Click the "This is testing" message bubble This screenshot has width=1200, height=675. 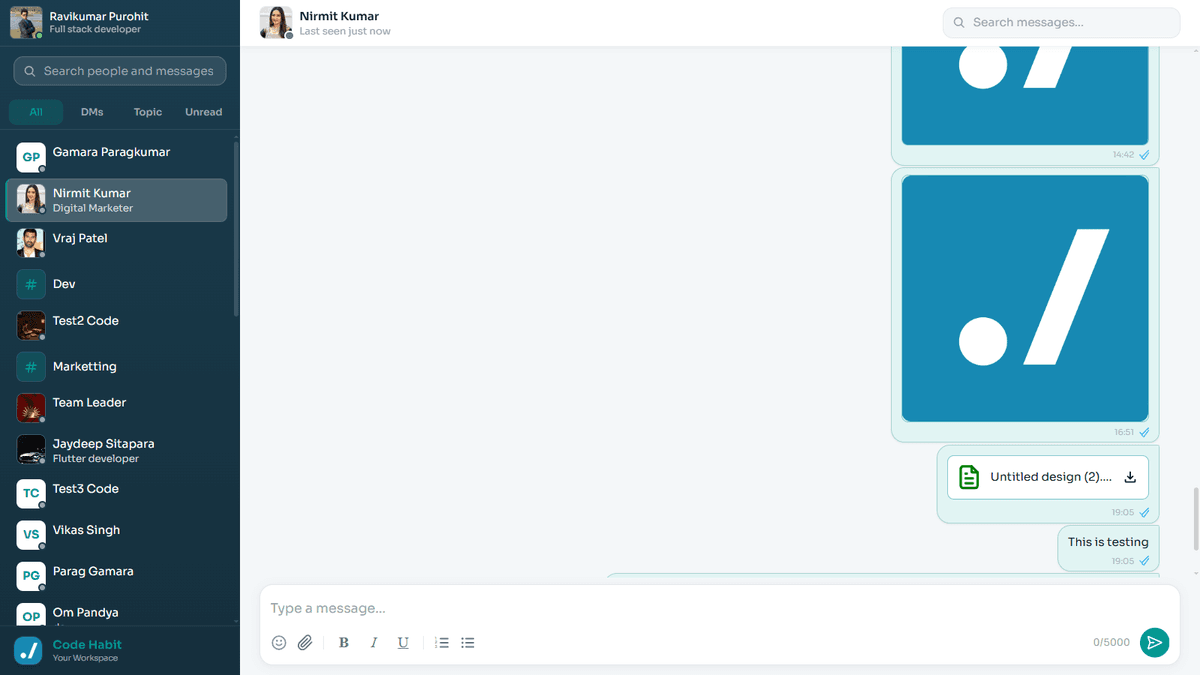[x=1108, y=548]
